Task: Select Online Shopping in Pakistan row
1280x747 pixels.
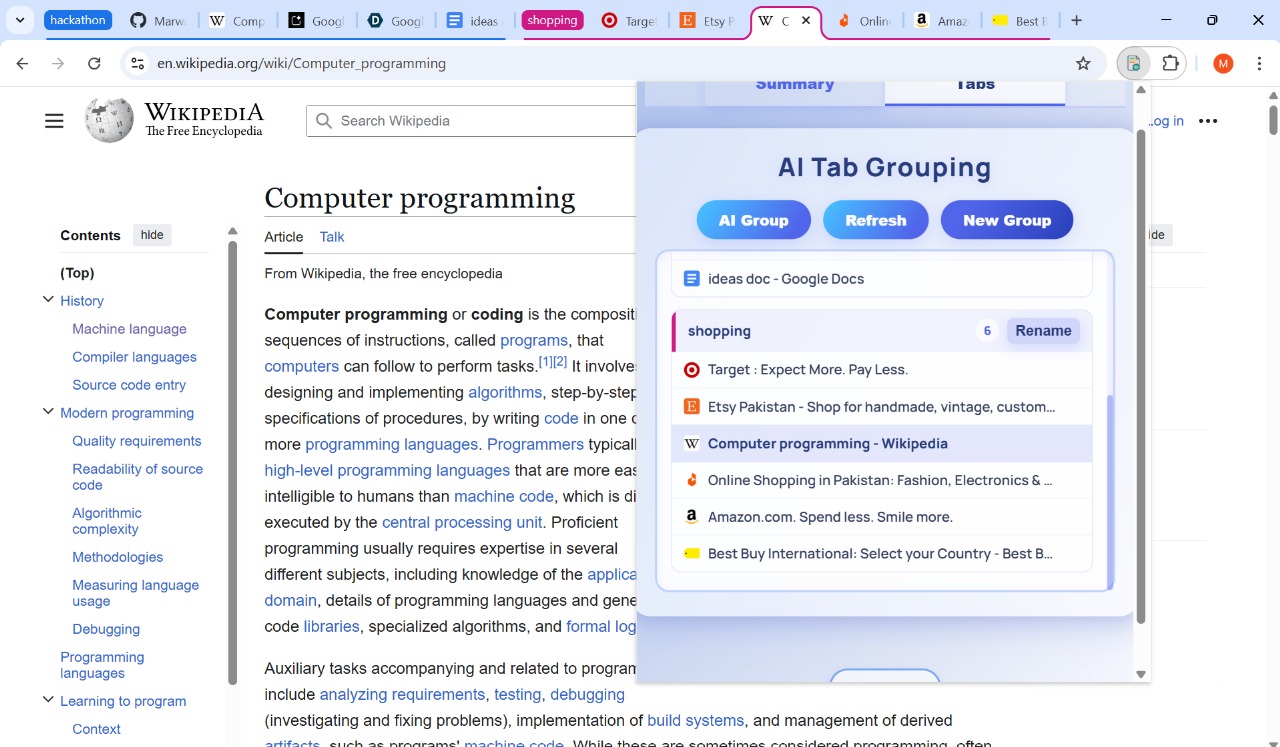Action: point(882,480)
